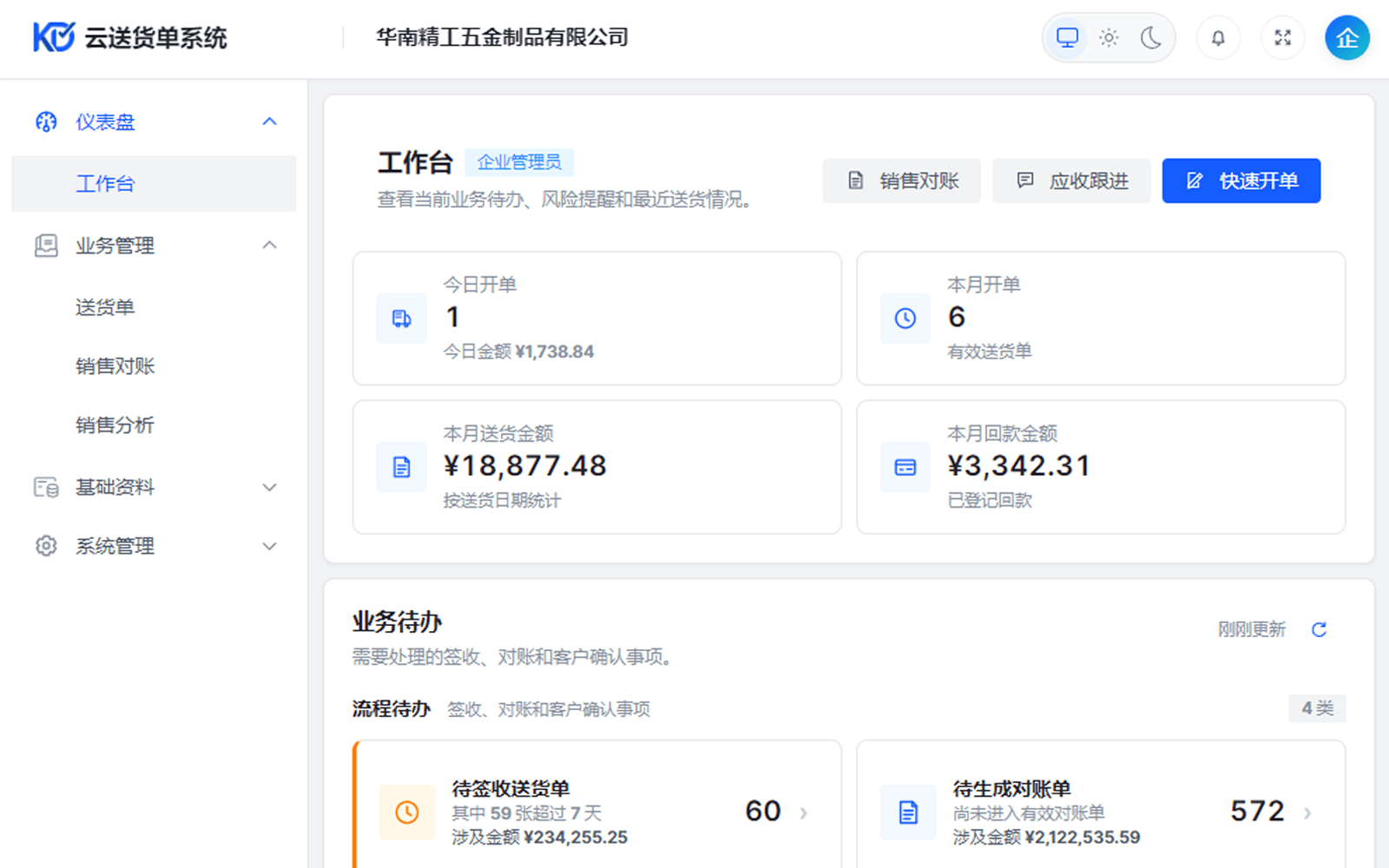Image resolution: width=1389 pixels, height=868 pixels.
Task: Switch to dark theme (moon icon)
Action: 1151,37
